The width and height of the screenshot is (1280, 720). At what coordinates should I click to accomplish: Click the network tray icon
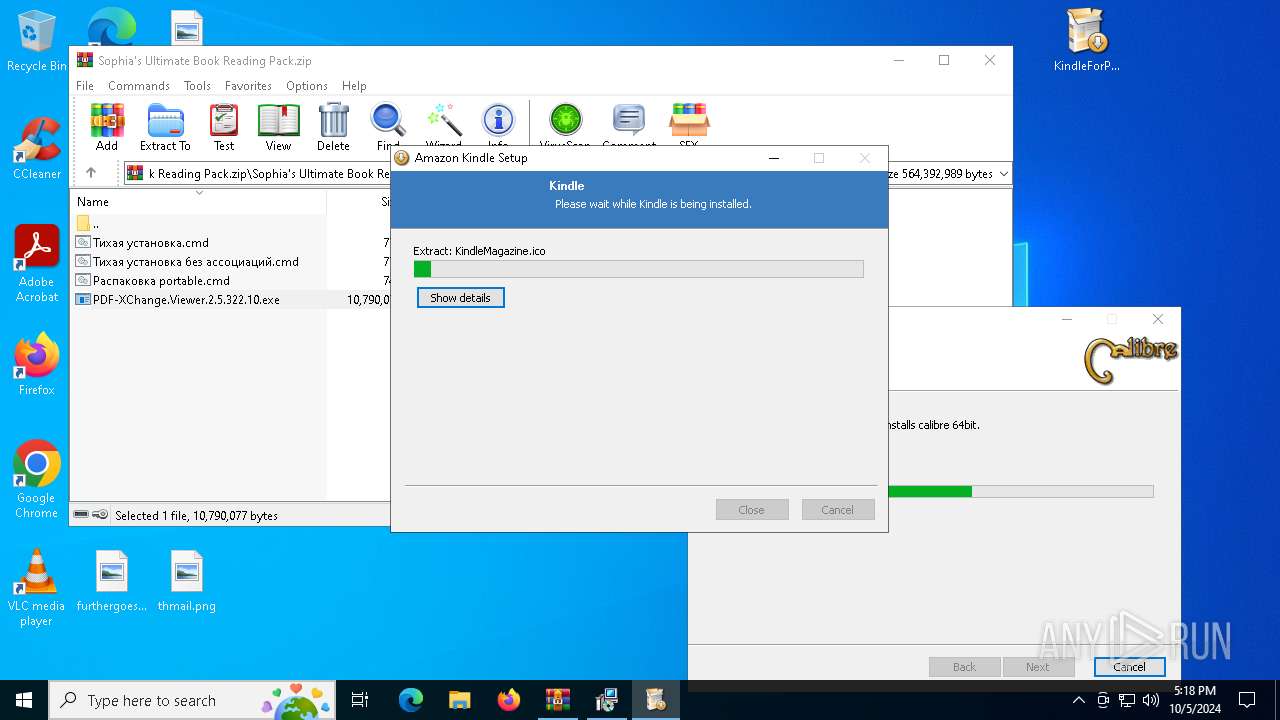1126,700
